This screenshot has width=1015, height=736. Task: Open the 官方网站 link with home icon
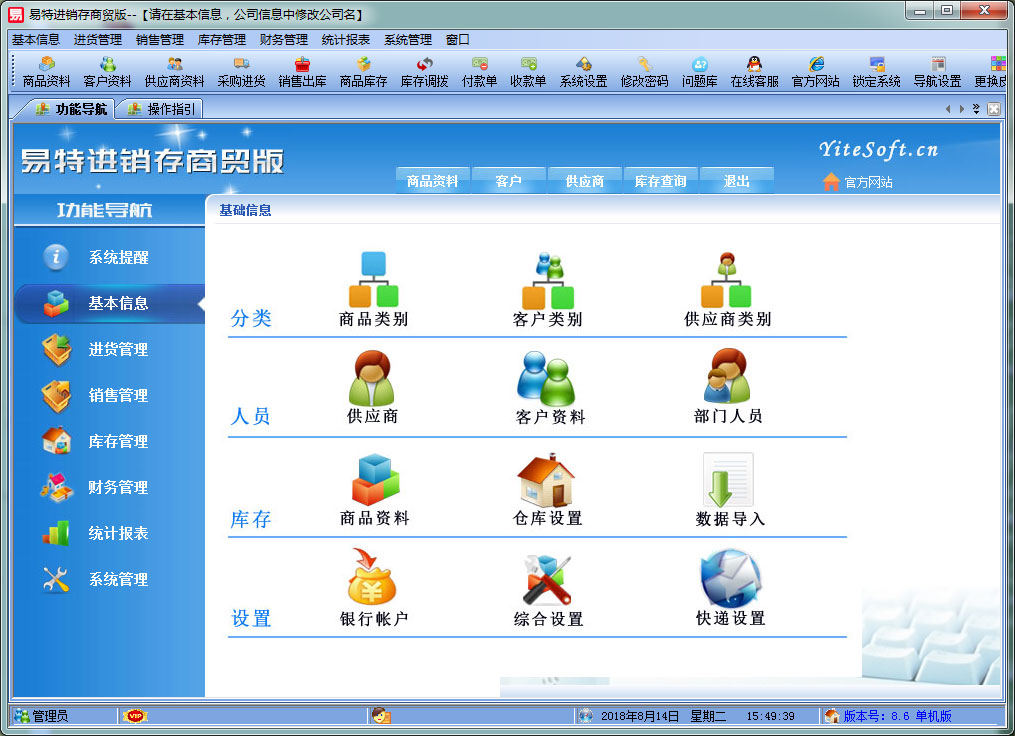(x=858, y=182)
